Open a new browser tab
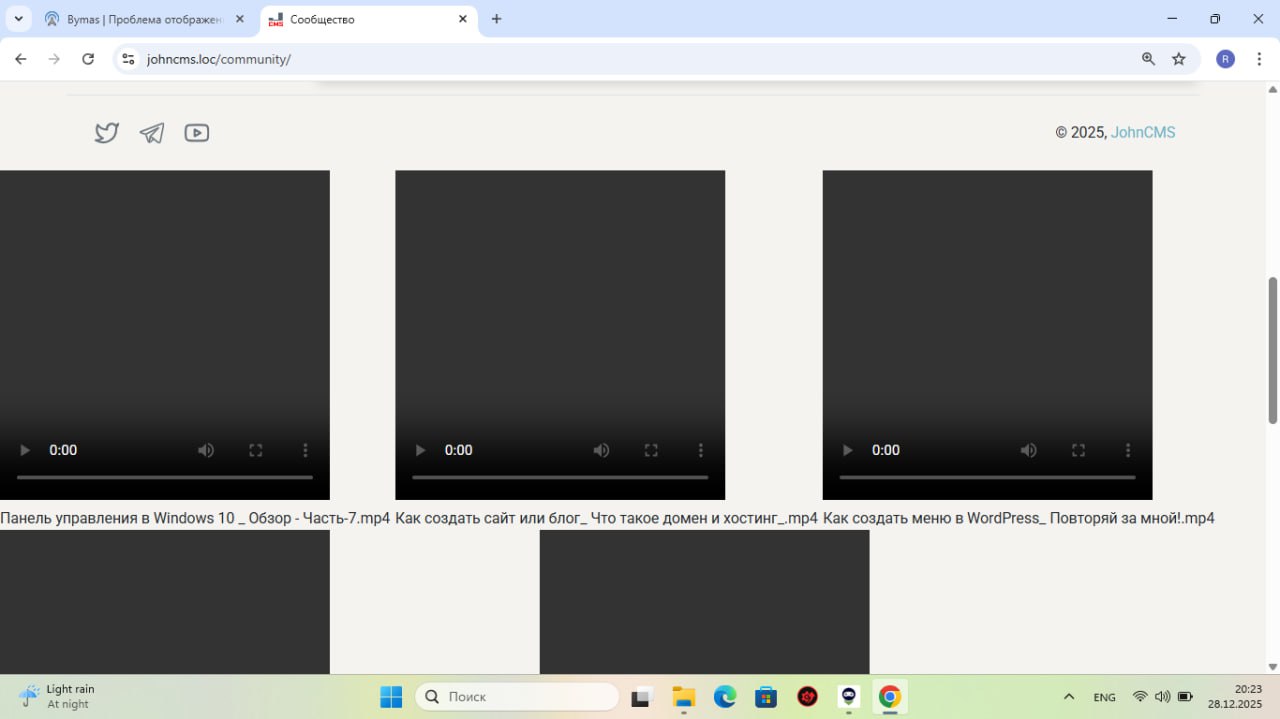1280x719 pixels. (496, 19)
